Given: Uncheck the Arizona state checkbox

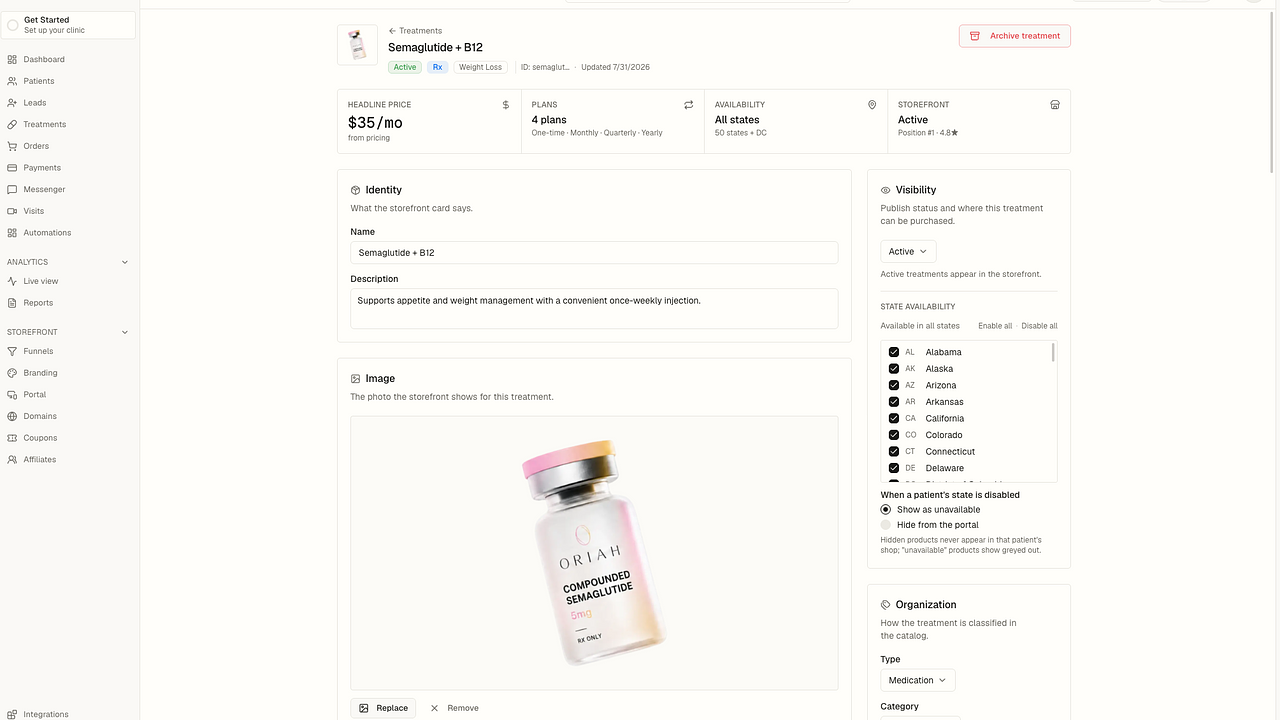Looking at the screenshot, I should (894, 385).
